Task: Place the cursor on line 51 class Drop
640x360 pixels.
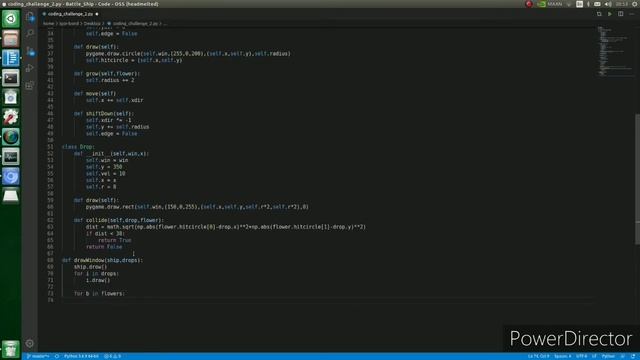Action: [78, 147]
